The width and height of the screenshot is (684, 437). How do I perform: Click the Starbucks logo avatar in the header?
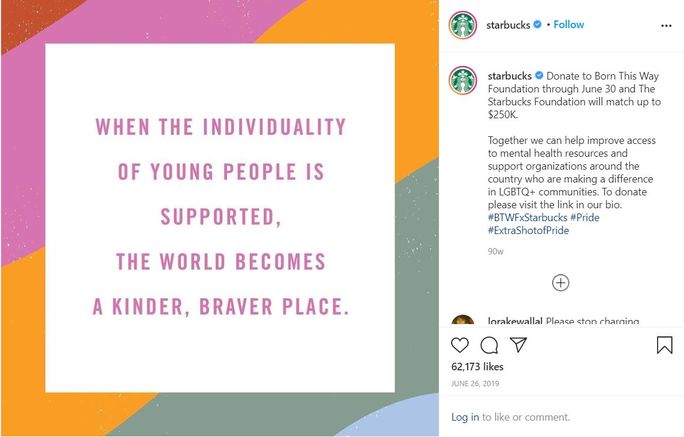[x=462, y=25]
